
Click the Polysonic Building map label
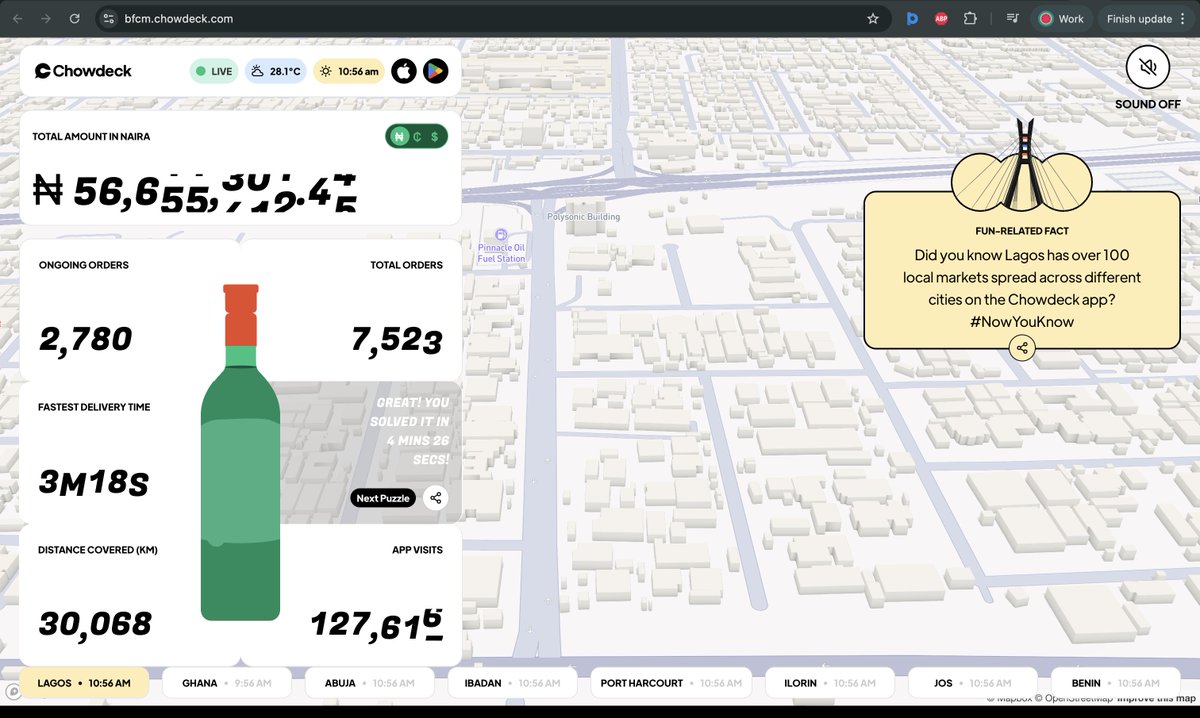(583, 217)
